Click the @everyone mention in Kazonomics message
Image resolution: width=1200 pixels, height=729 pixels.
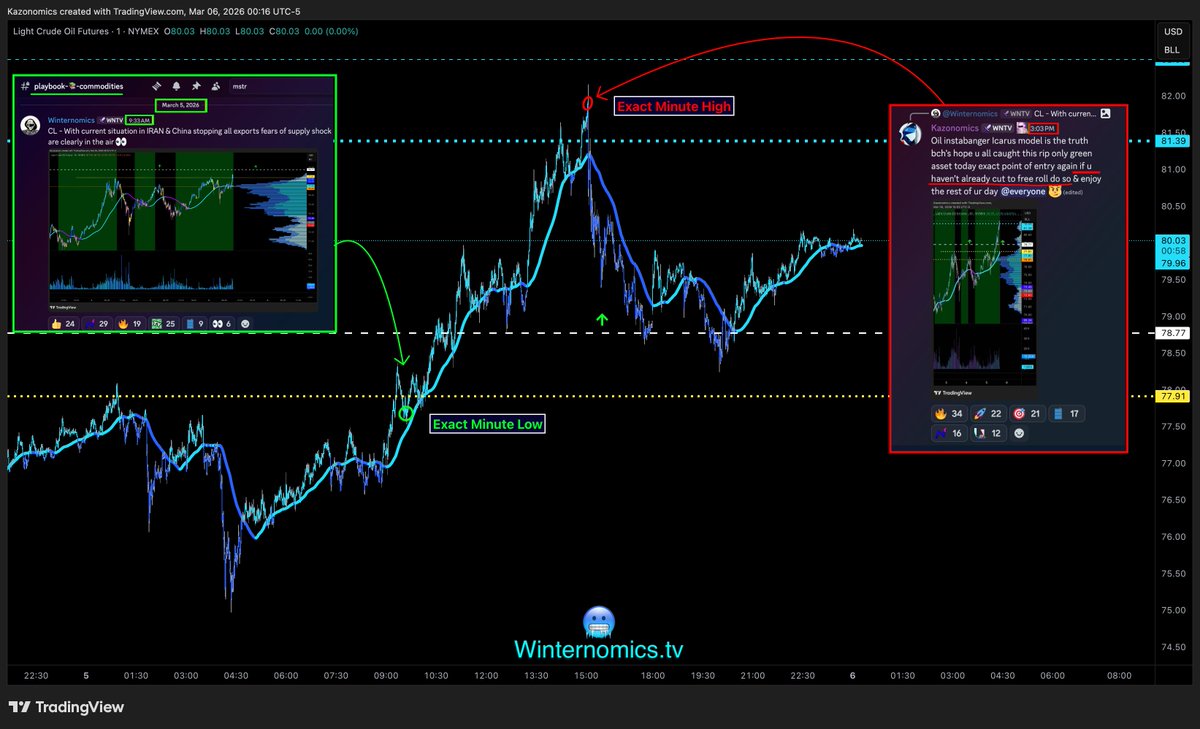(x=1023, y=192)
